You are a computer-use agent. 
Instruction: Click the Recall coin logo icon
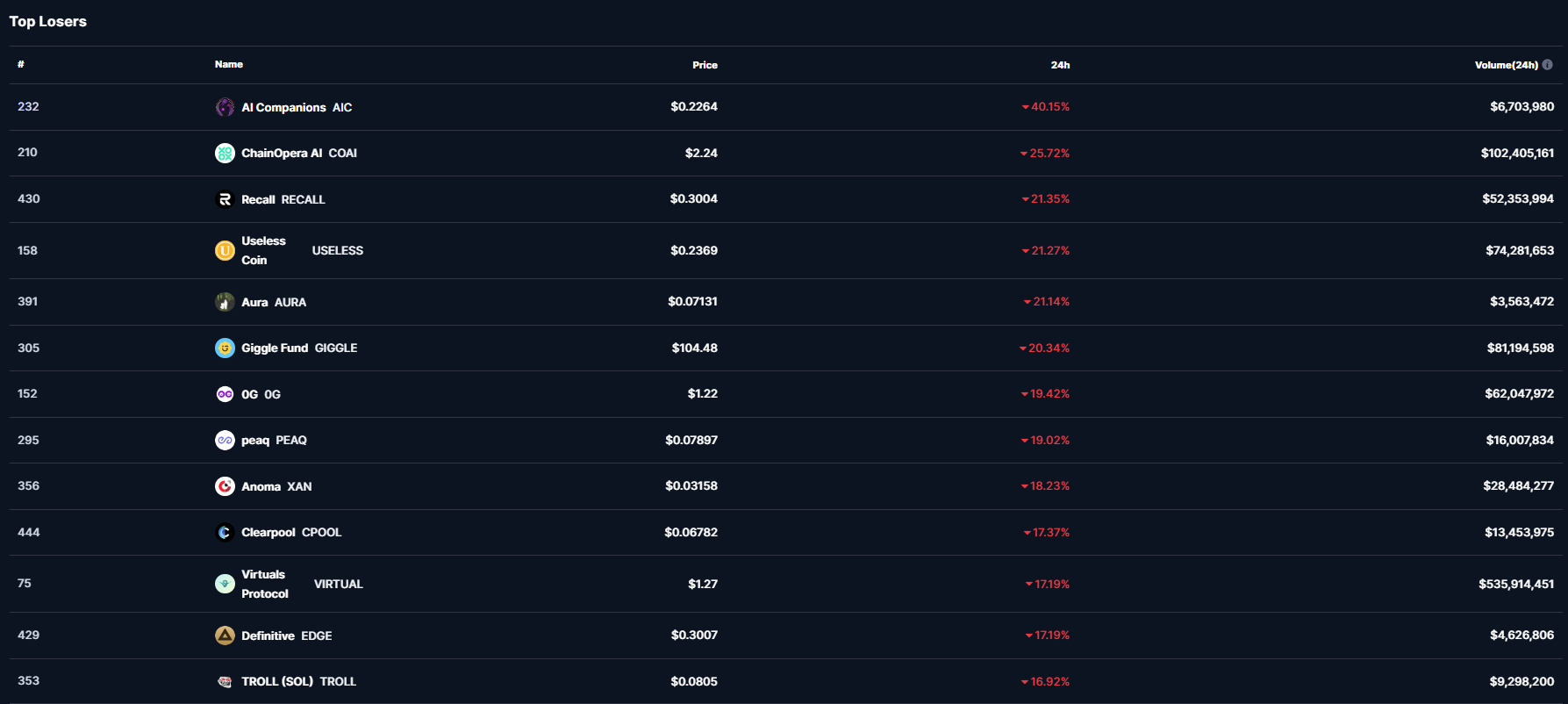225,199
